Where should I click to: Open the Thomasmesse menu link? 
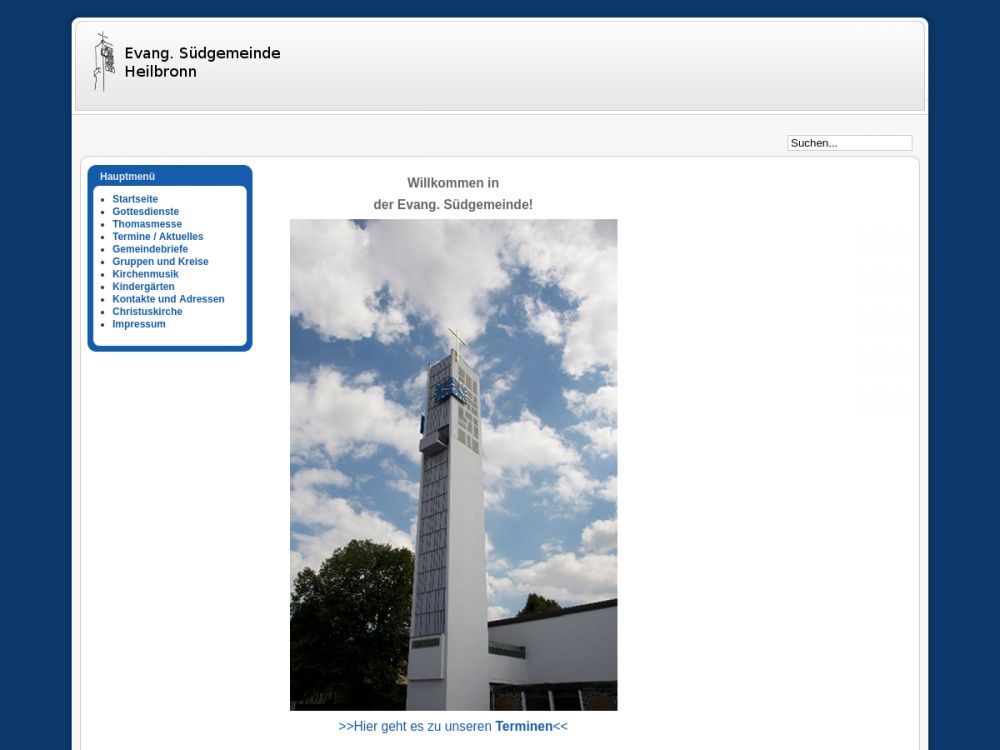coord(147,224)
